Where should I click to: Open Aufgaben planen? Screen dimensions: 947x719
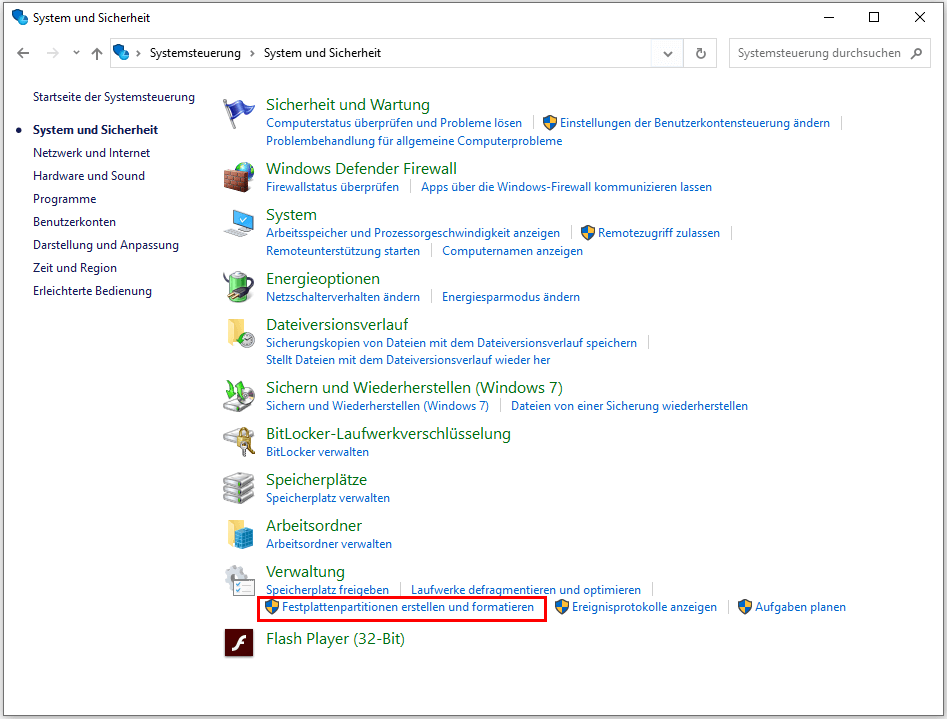pos(800,607)
